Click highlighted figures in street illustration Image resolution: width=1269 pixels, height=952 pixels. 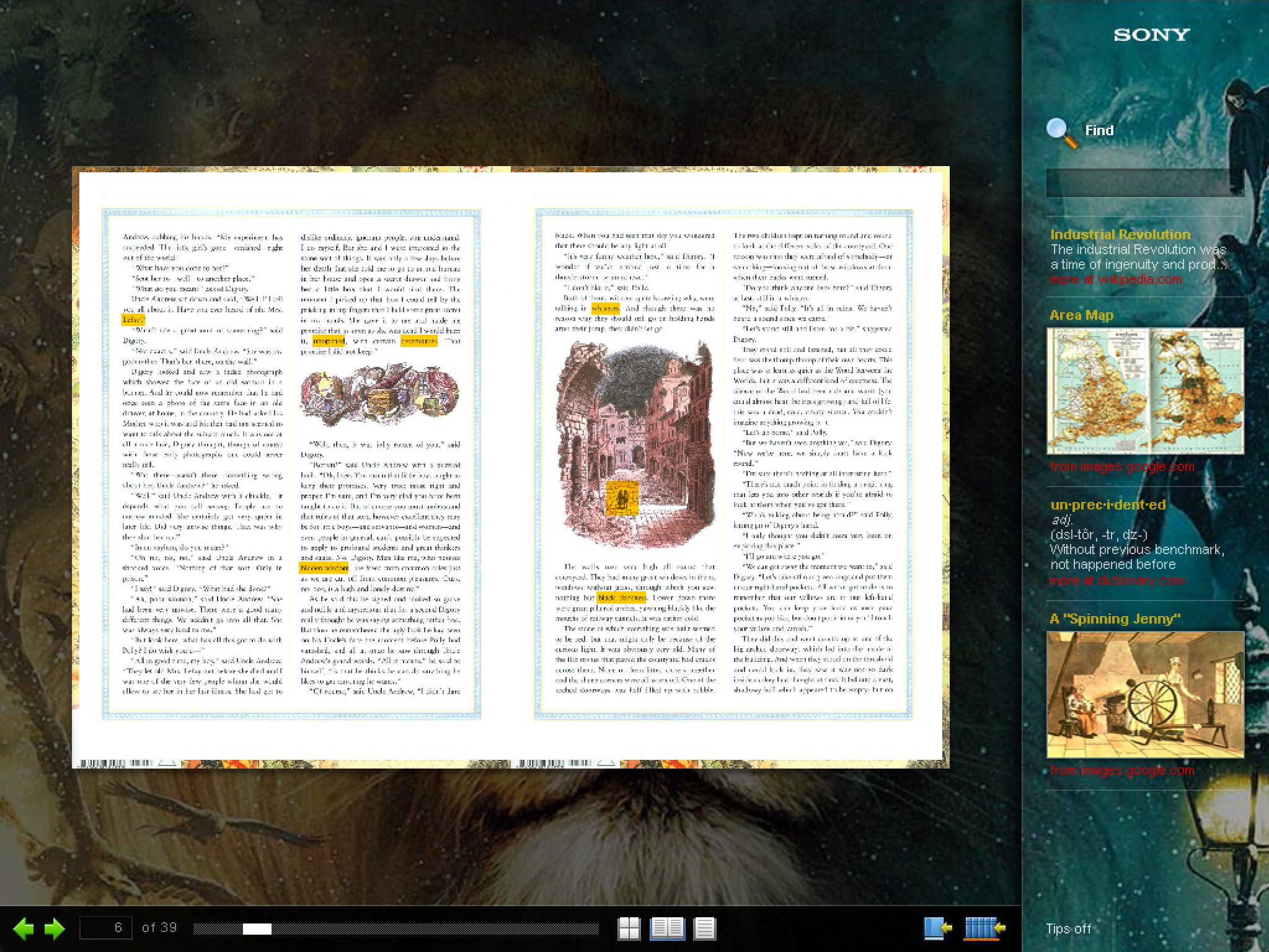pos(622,497)
